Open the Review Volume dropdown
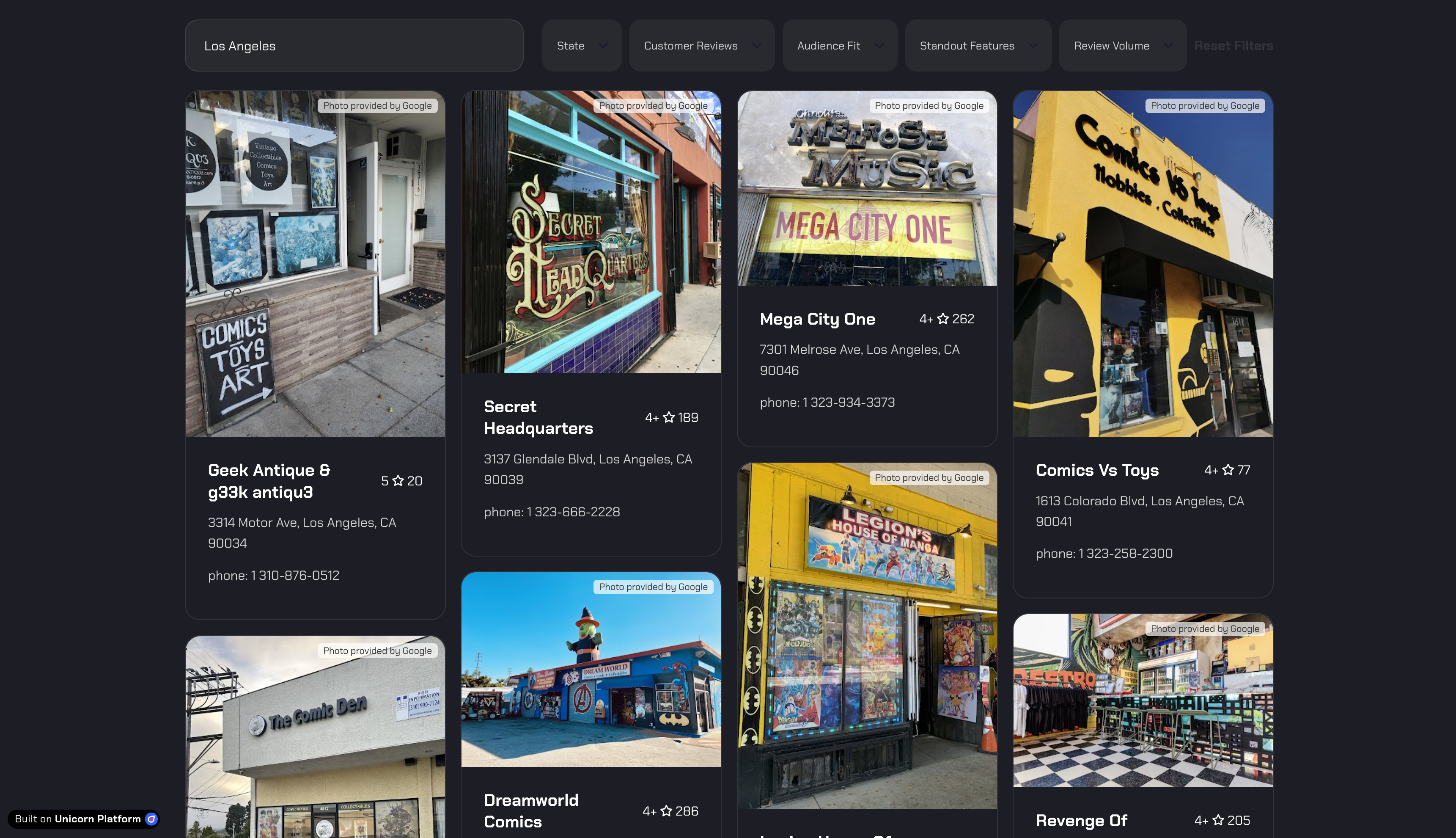The width and height of the screenshot is (1456, 838). [1122, 45]
